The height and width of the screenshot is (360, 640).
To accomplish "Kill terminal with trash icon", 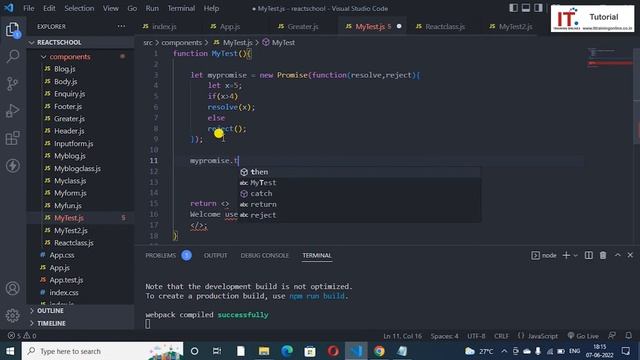I will point(603,255).
